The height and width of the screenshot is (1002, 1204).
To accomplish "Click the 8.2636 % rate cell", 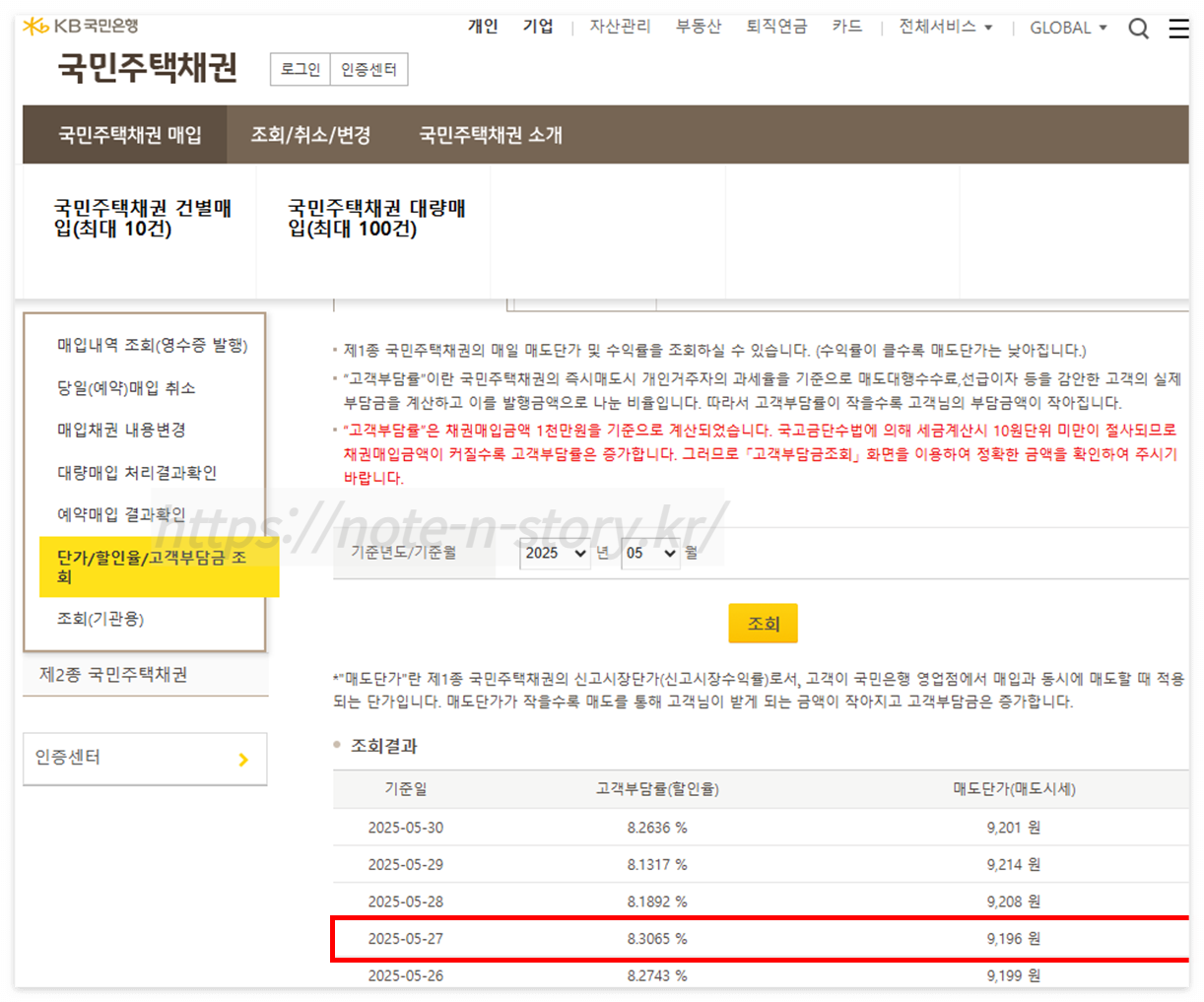I will (x=657, y=828).
